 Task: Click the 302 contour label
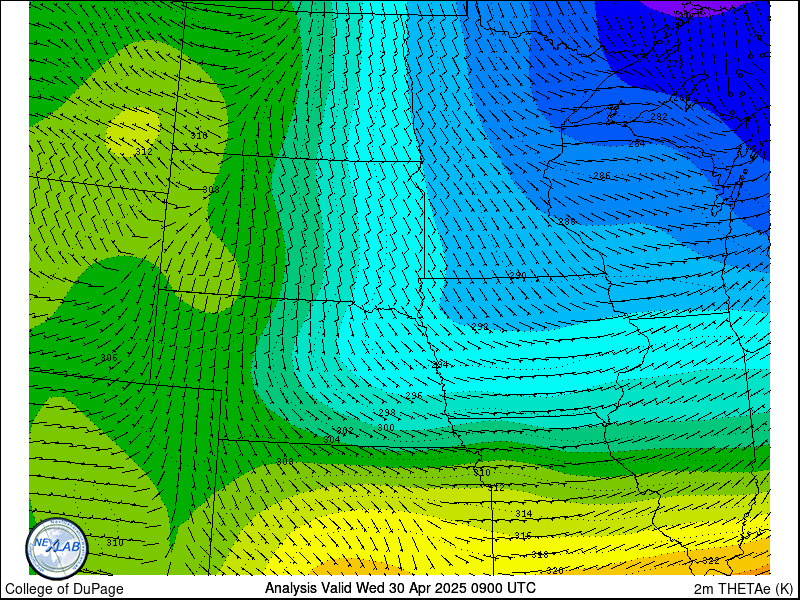(345, 431)
